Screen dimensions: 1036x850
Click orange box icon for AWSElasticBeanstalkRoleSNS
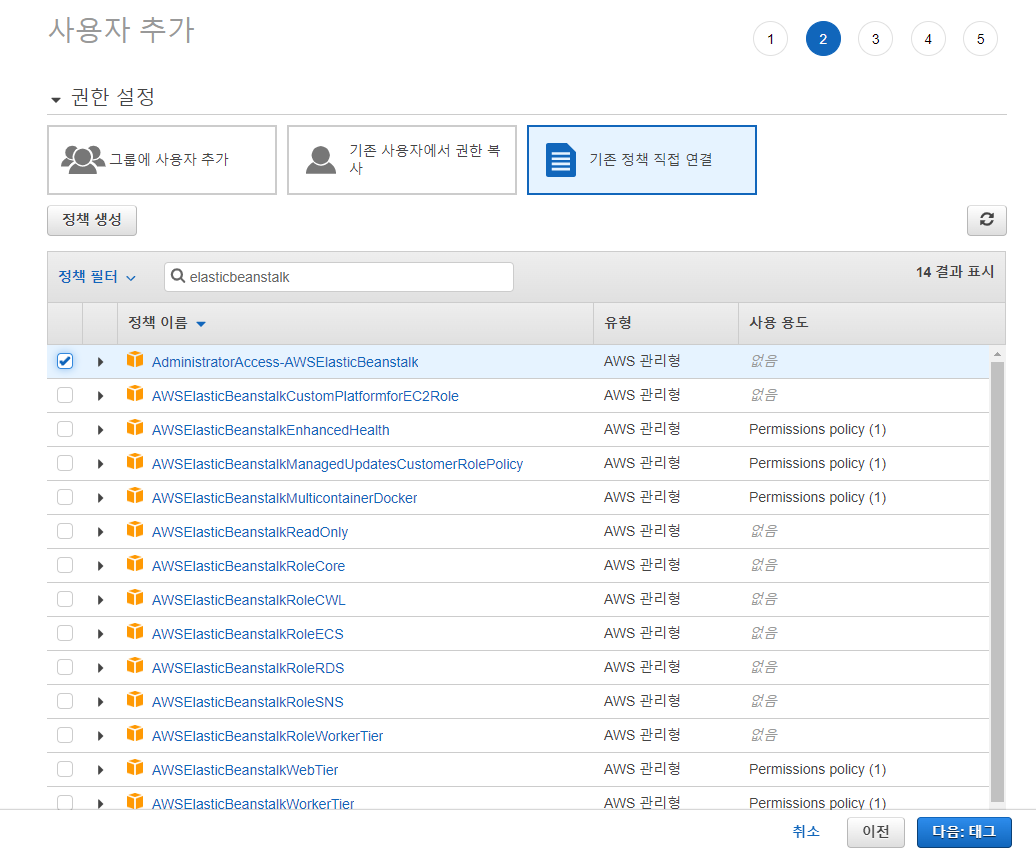[135, 699]
